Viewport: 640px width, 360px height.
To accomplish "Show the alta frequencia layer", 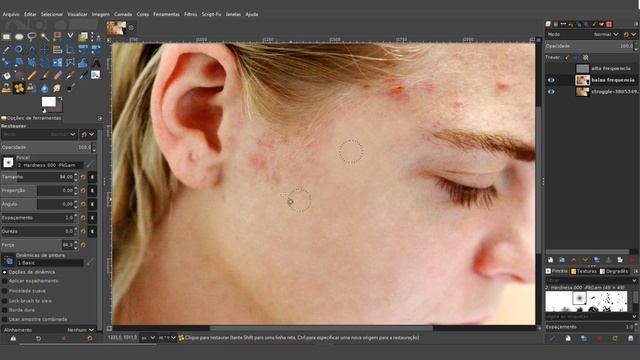I will tap(551, 68).
